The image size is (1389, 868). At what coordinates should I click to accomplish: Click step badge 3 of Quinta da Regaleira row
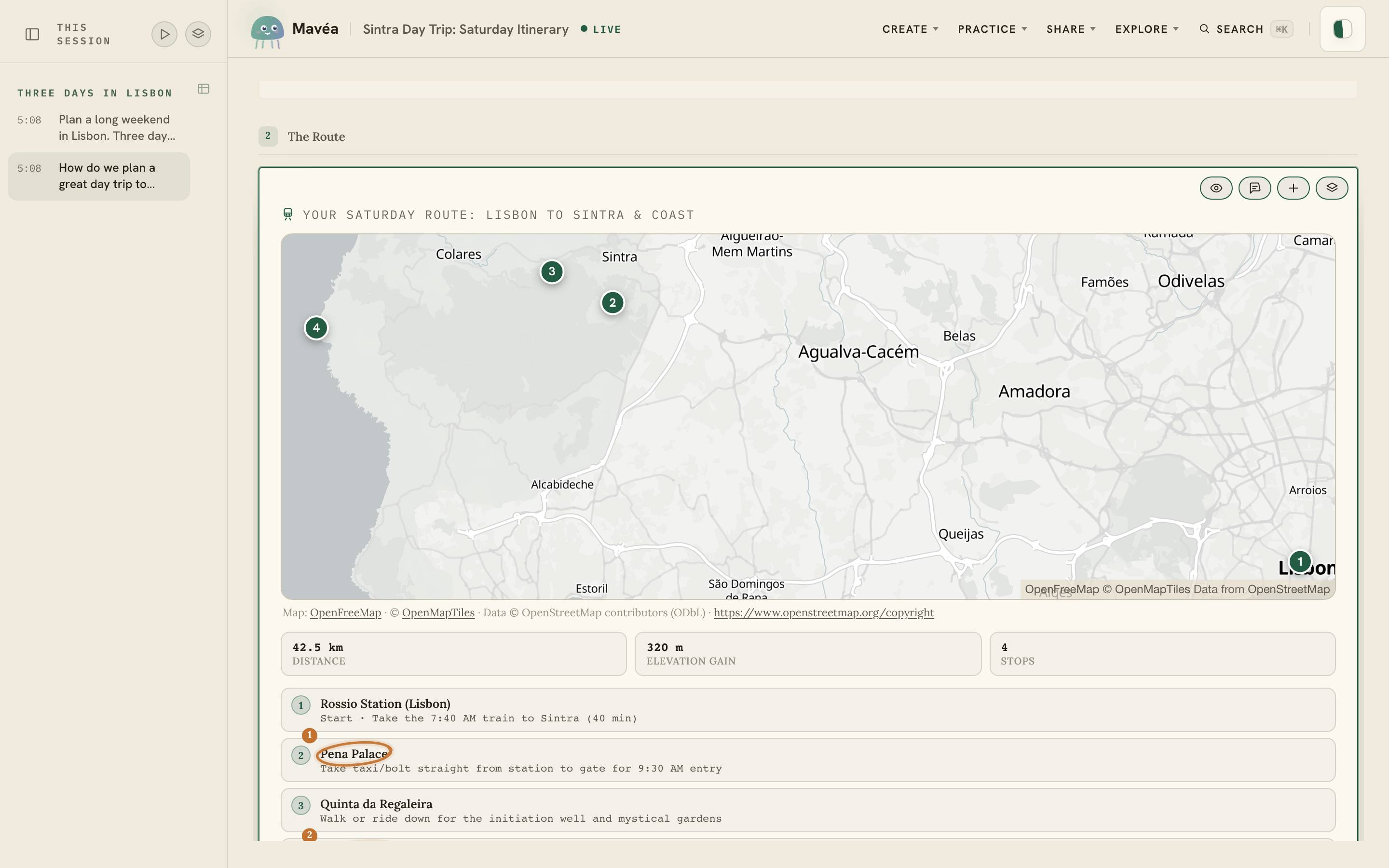click(301, 805)
